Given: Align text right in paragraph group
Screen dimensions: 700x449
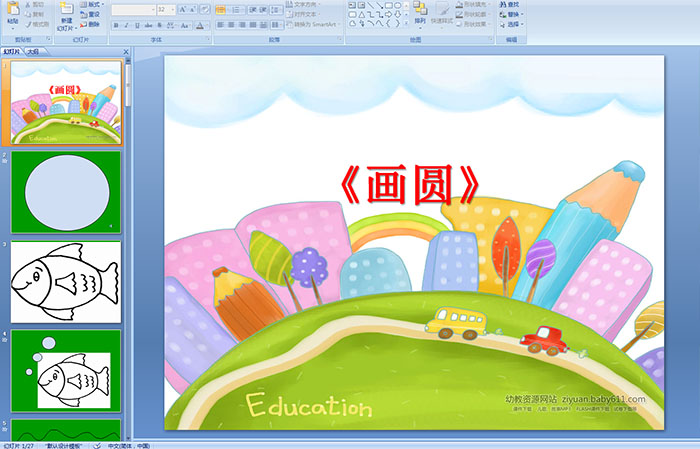Looking at the screenshot, I should click(242, 25).
